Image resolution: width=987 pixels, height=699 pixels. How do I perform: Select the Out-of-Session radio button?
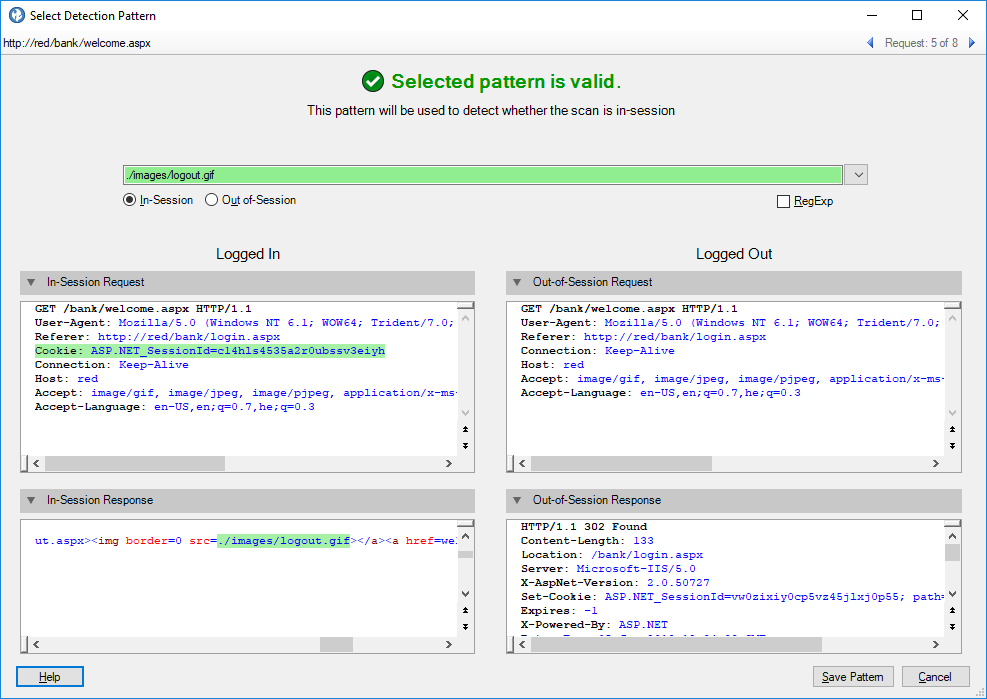[x=211, y=199]
